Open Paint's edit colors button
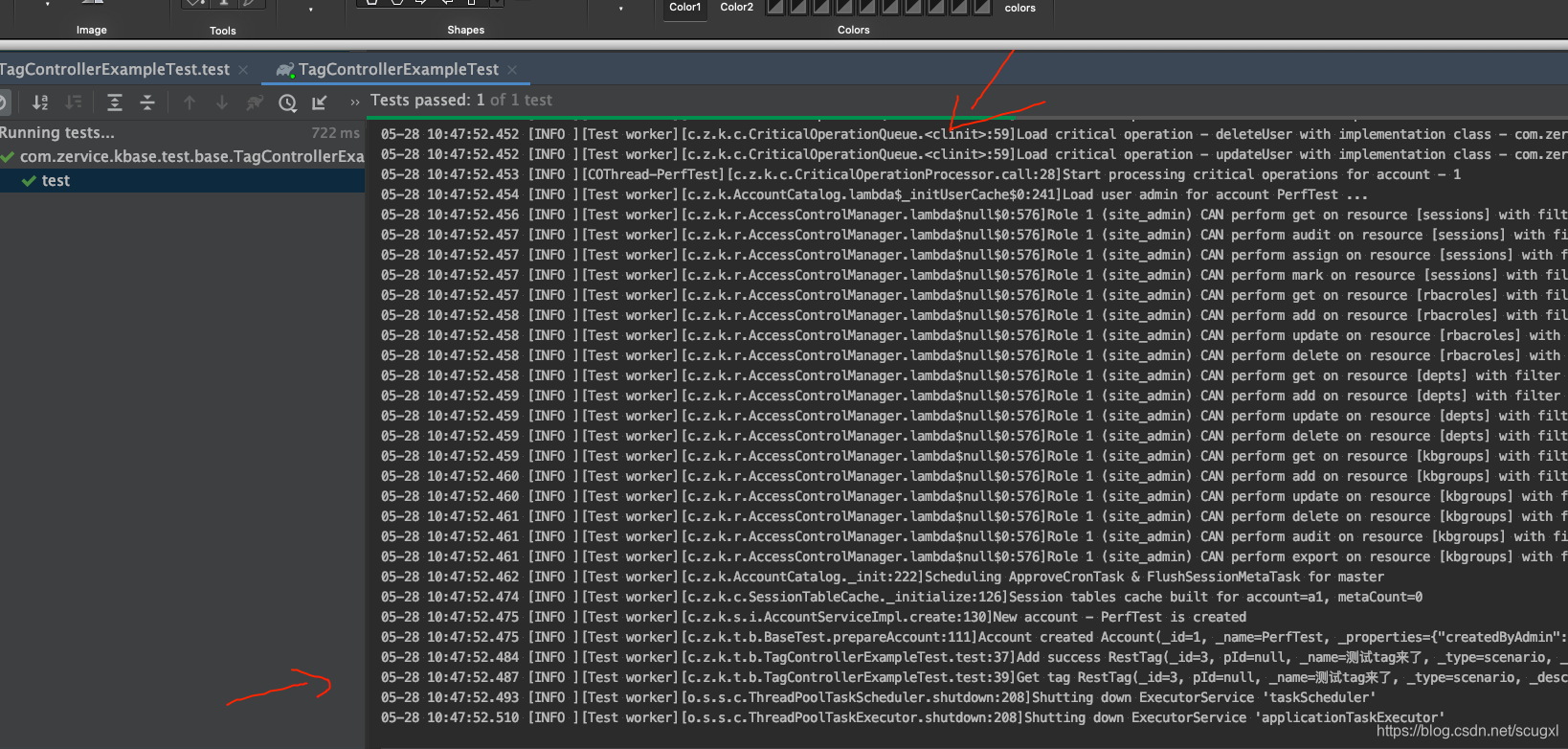The image size is (1568, 749). click(x=1020, y=9)
